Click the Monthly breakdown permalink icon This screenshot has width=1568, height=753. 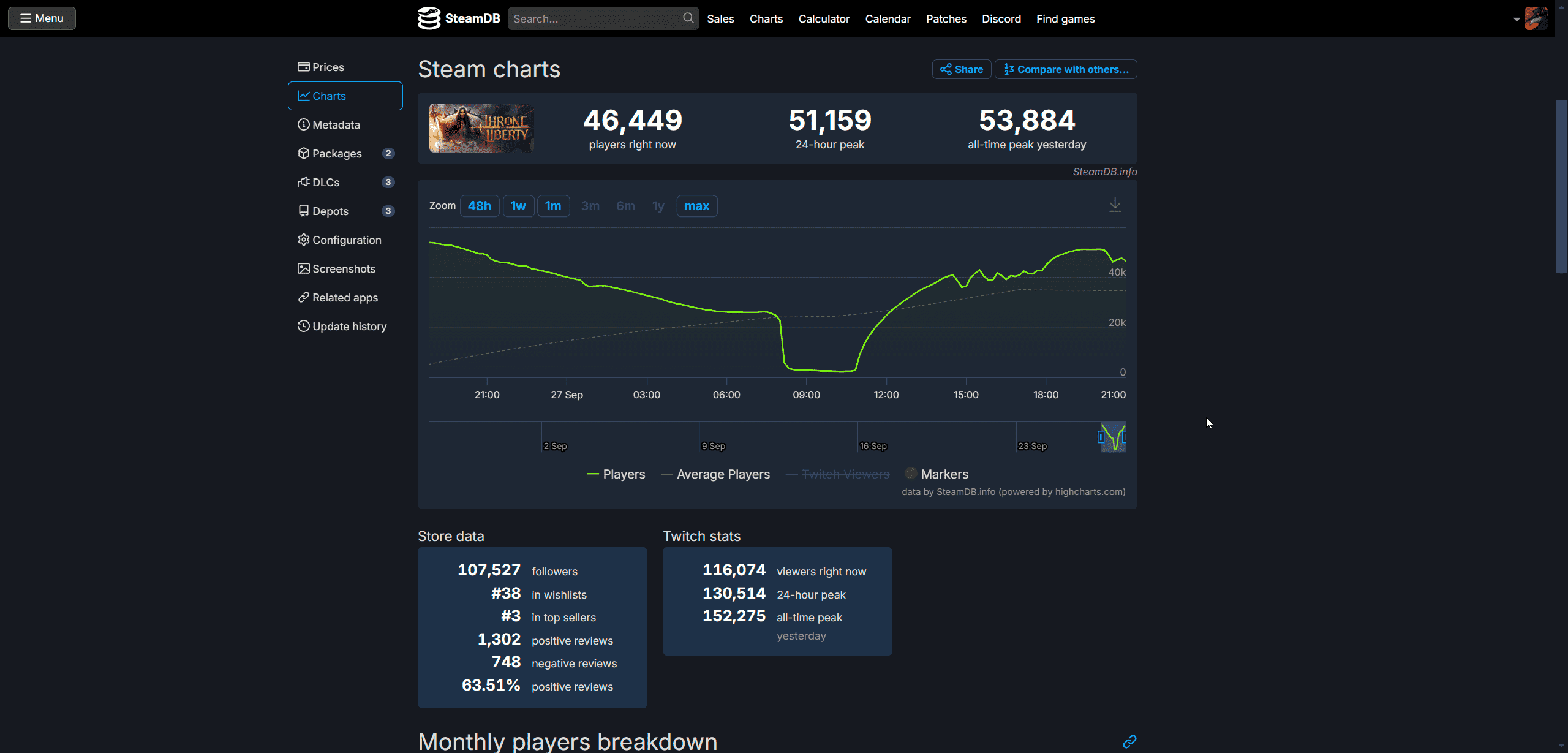(1129, 741)
